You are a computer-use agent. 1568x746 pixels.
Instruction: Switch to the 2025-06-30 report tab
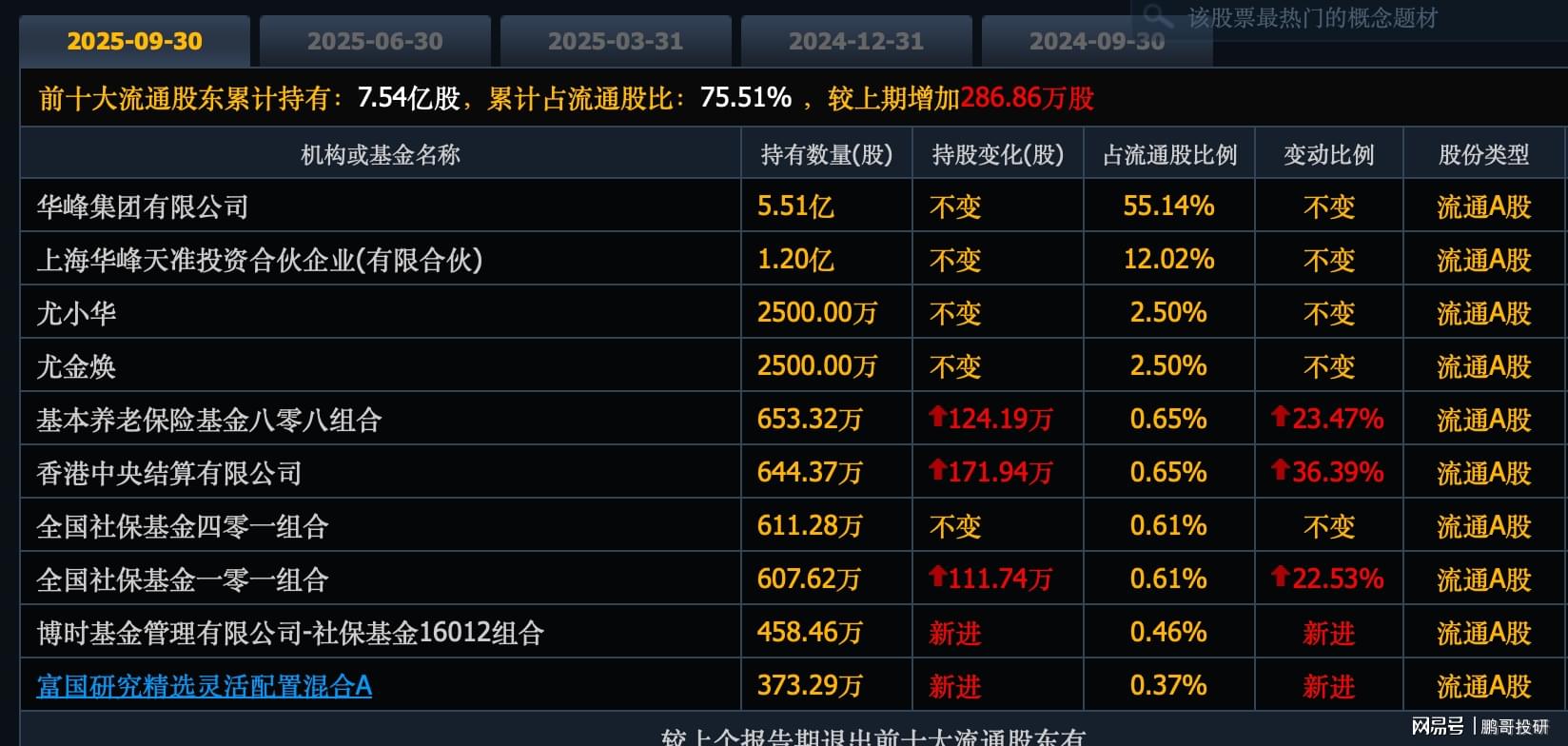(x=375, y=42)
